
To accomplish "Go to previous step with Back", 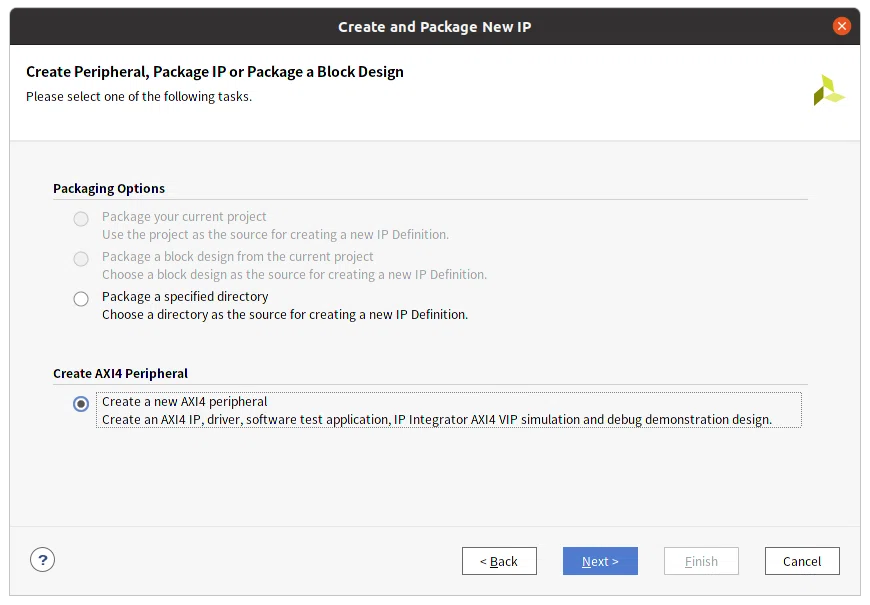I will [x=499, y=561].
